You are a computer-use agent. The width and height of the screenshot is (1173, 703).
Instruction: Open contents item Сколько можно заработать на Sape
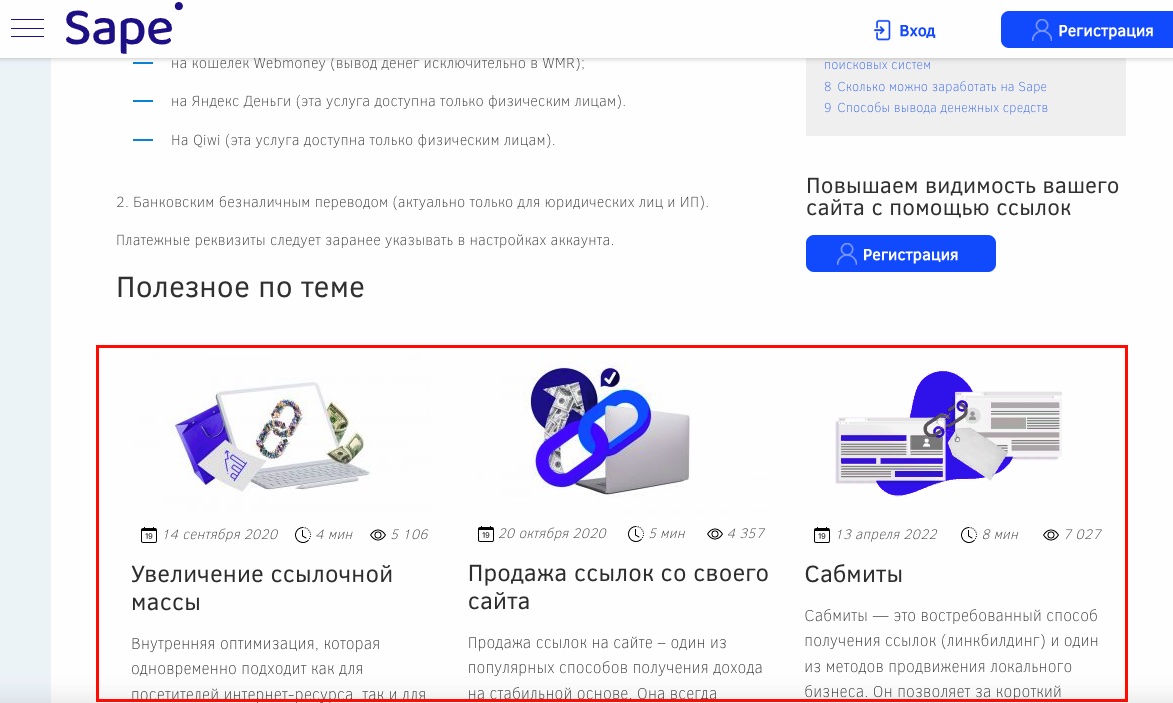point(935,87)
